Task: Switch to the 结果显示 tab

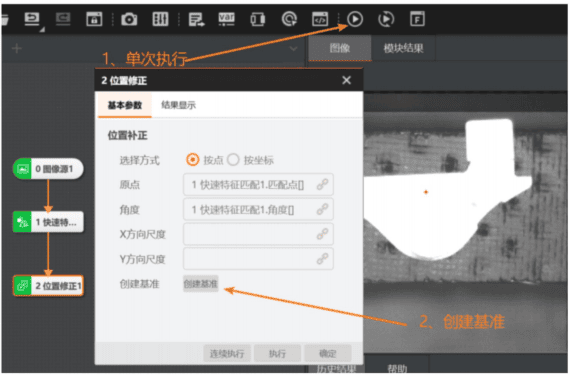Action: point(178,105)
